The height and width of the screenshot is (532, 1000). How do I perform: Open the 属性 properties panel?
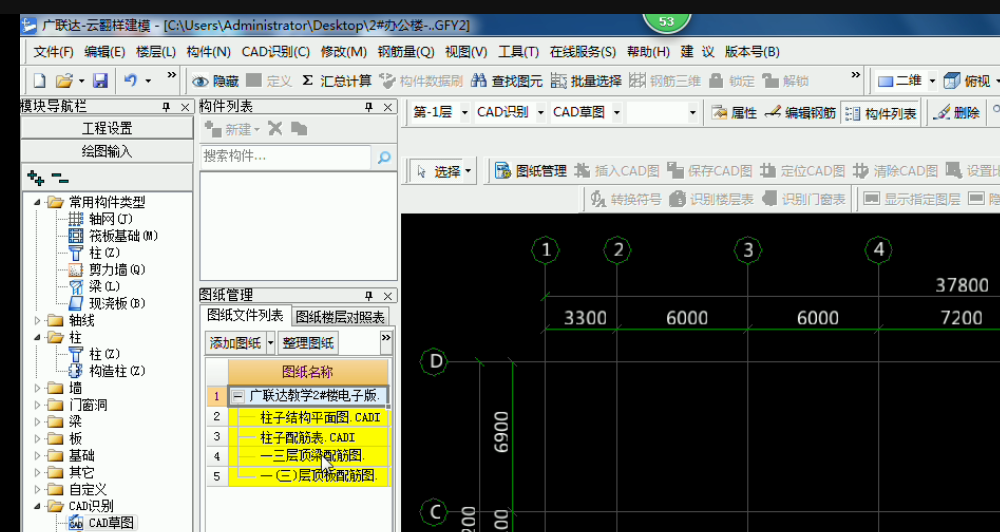click(x=734, y=113)
